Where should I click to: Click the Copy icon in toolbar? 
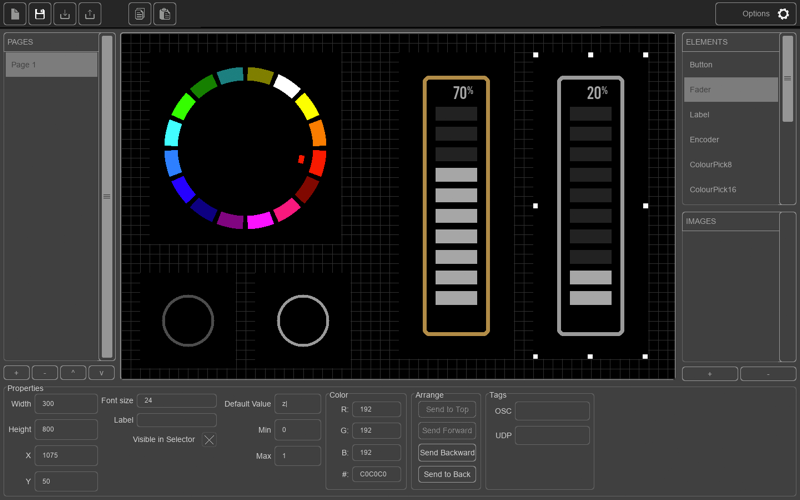(x=140, y=14)
